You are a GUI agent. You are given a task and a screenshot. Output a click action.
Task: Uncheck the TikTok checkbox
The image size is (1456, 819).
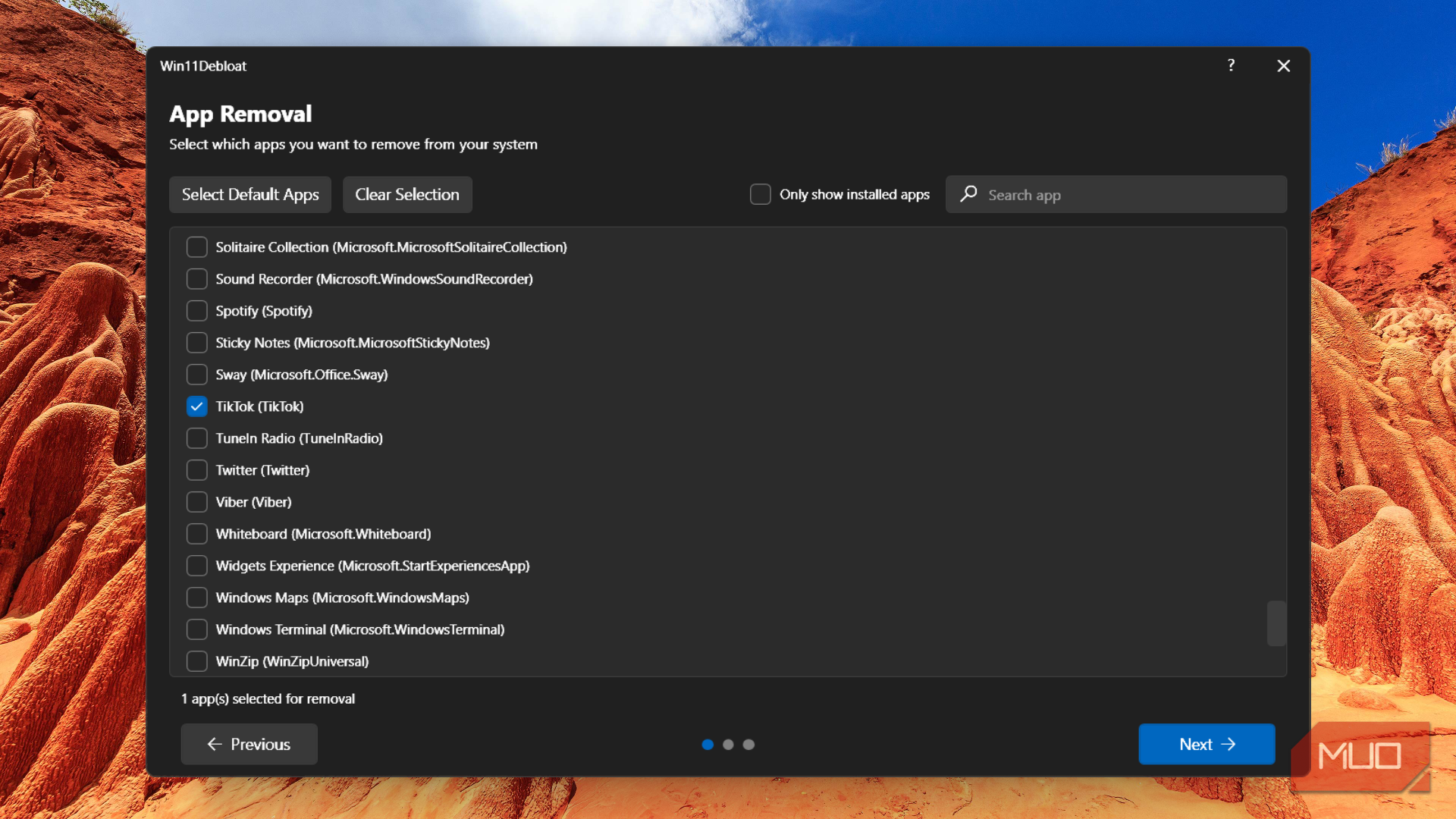pyautogui.click(x=197, y=406)
